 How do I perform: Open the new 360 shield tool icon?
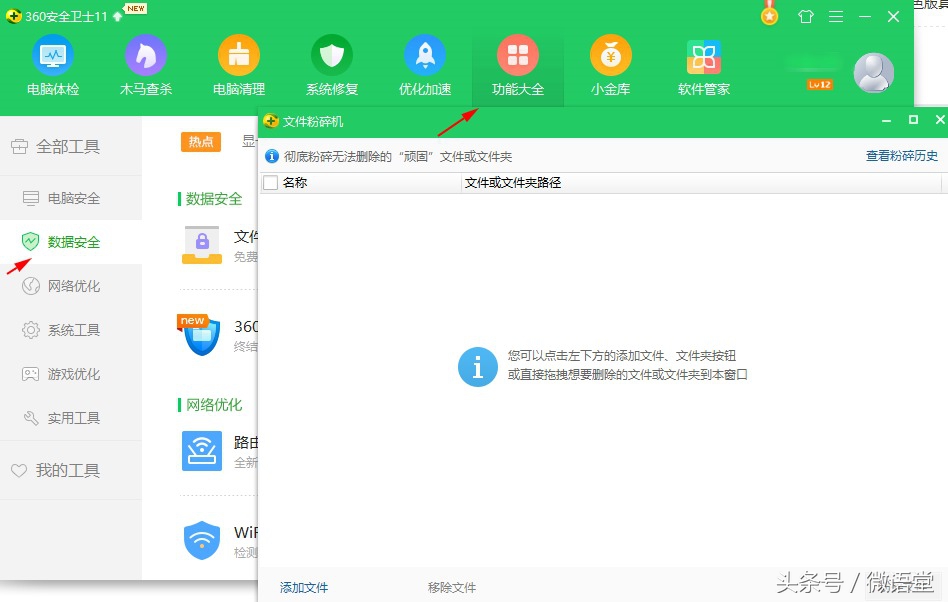pyautogui.click(x=201, y=335)
